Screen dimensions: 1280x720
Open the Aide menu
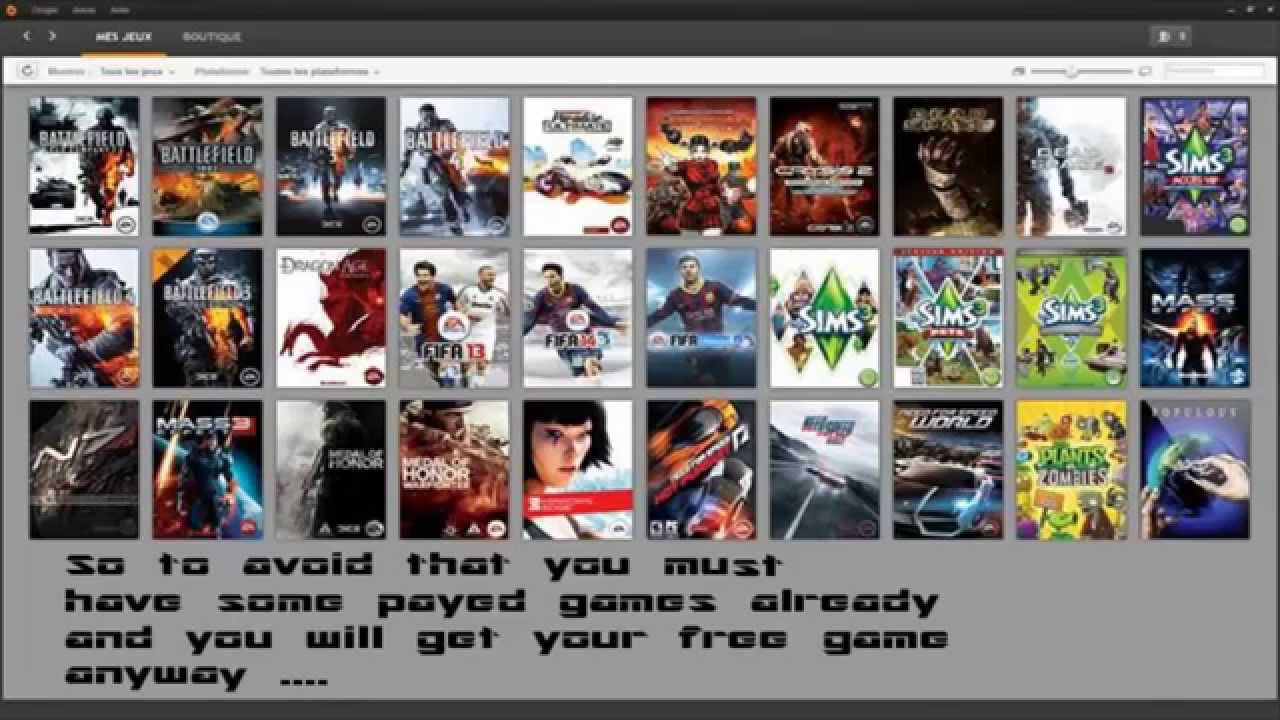(120, 9)
